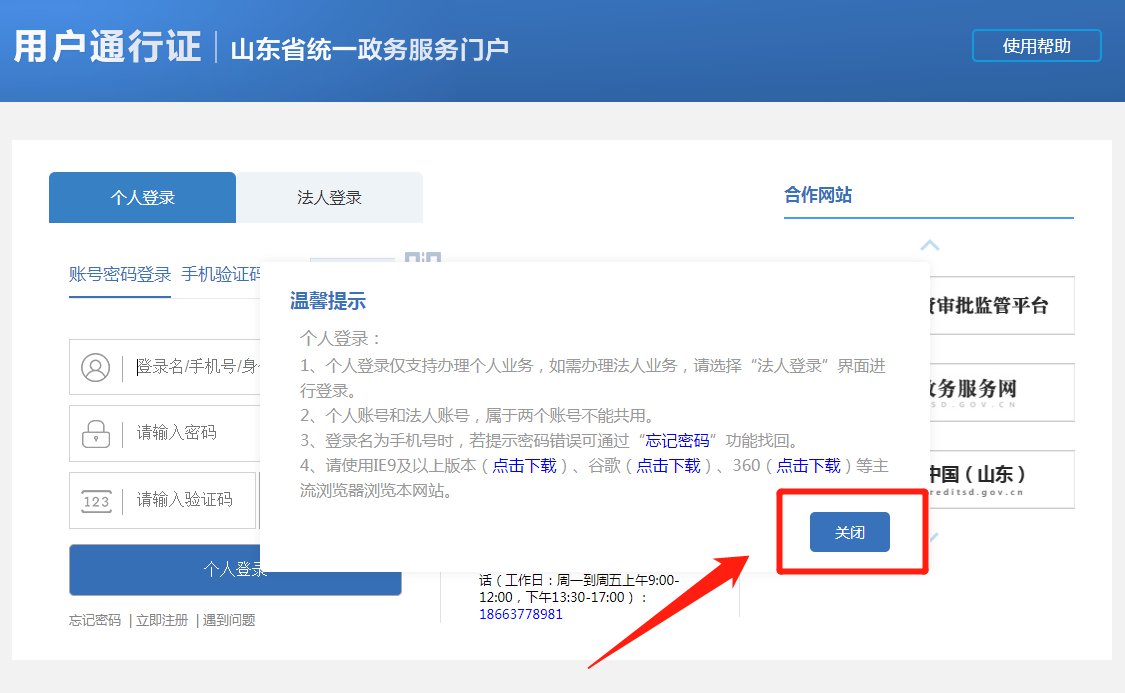Viewport: 1125px width, 693px height.
Task: Click the 温馨提示 dialog title
Action: pyautogui.click(x=328, y=301)
